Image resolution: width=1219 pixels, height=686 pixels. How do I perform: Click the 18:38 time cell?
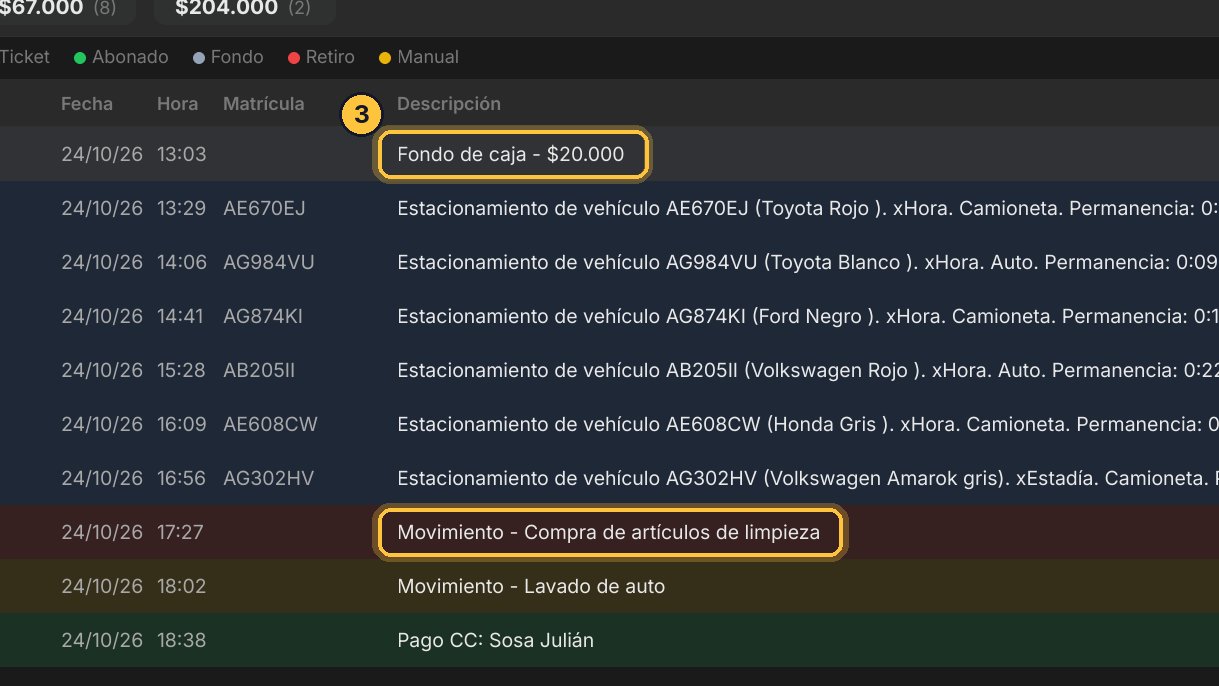pyautogui.click(x=181, y=640)
